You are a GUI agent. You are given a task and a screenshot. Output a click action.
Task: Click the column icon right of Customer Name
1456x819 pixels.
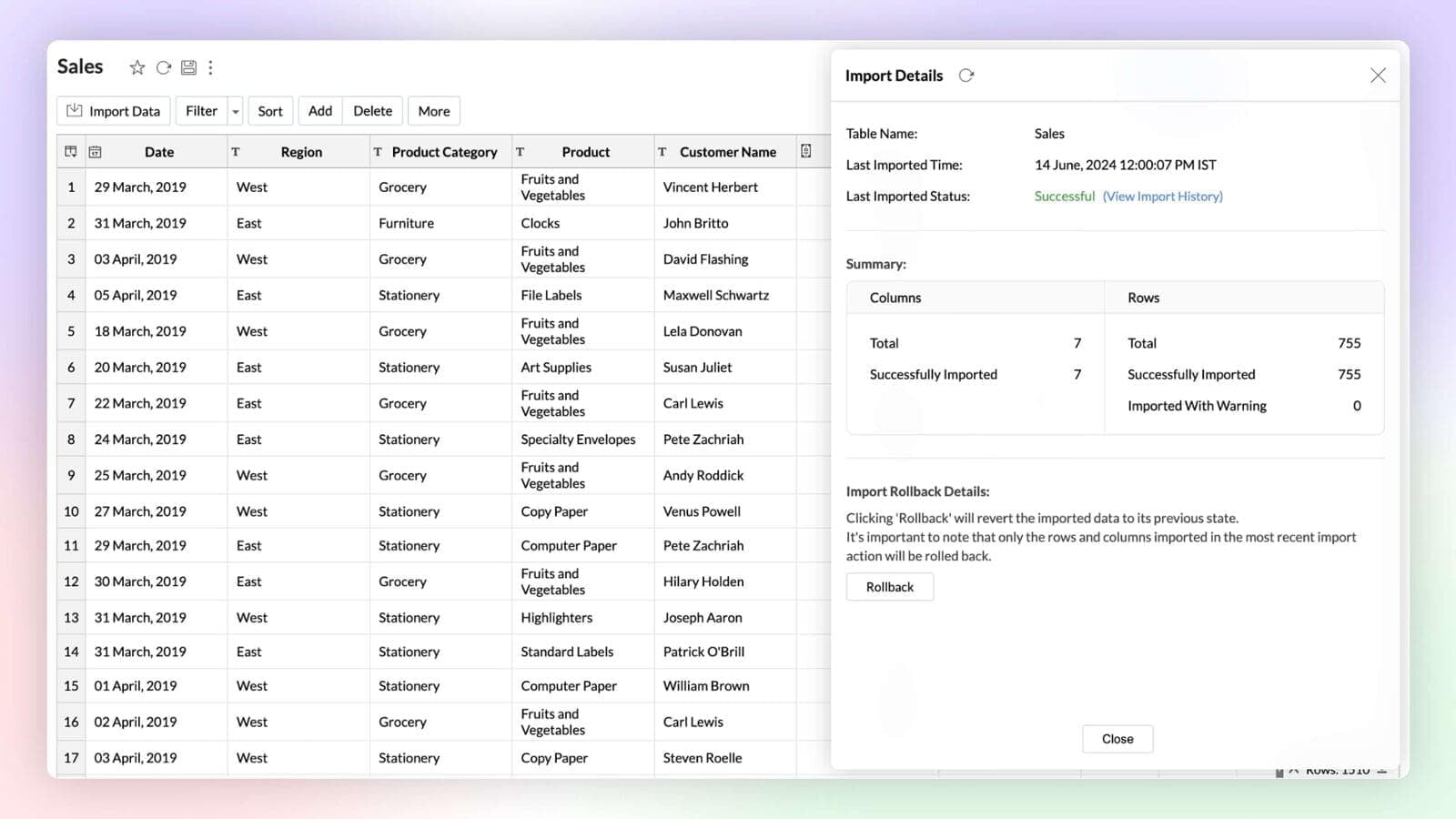click(806, 151)
